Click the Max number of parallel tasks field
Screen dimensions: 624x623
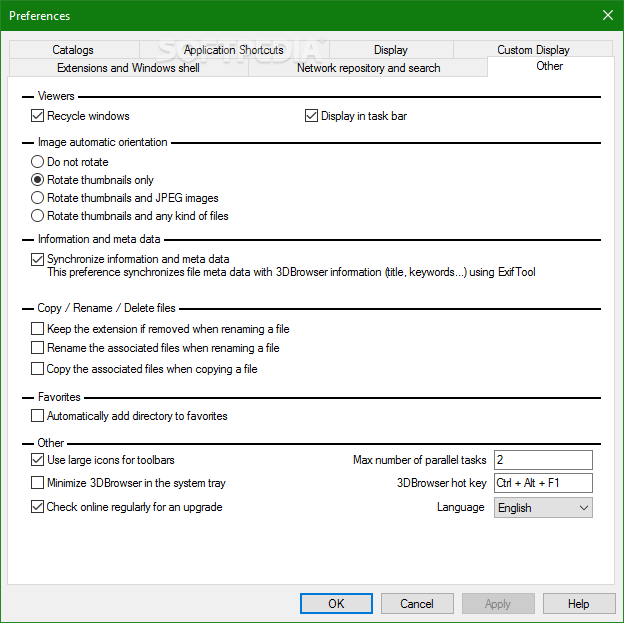click(x=543, y=460)
